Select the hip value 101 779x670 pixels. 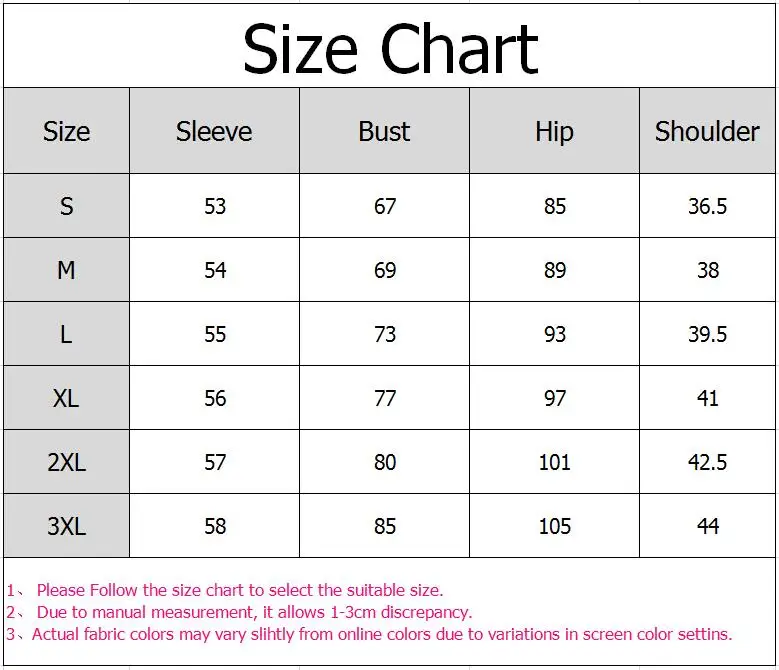554,462
